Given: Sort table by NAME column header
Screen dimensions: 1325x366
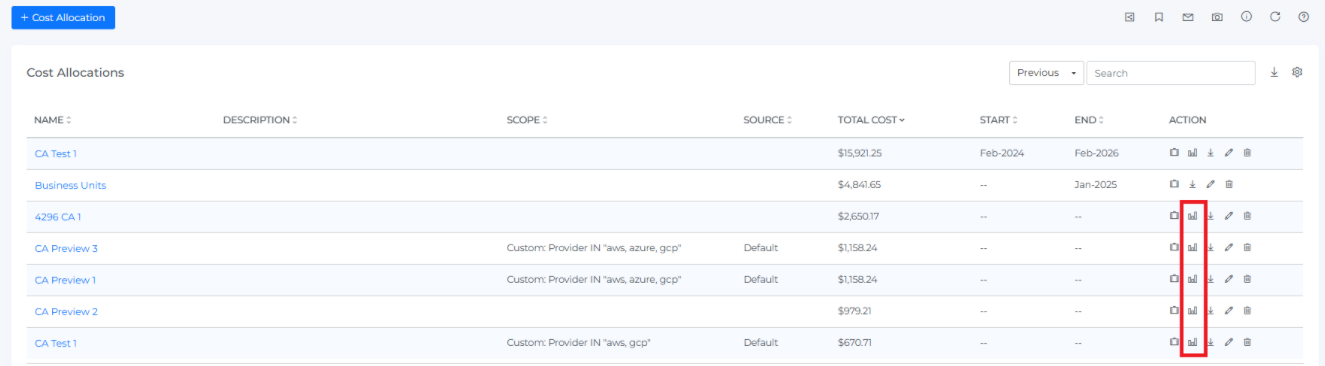Looking at the screenshot, I should (52, 120).
